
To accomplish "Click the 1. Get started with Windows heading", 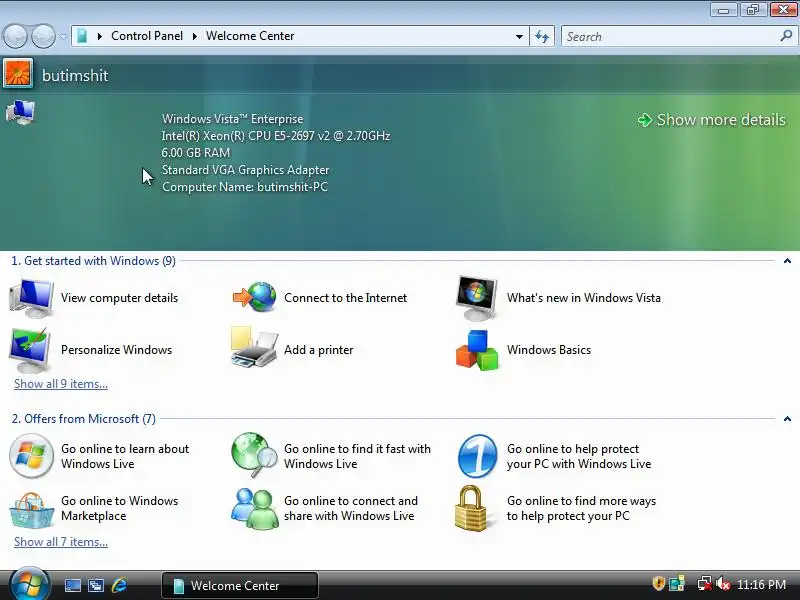I will tap(93, 261).
